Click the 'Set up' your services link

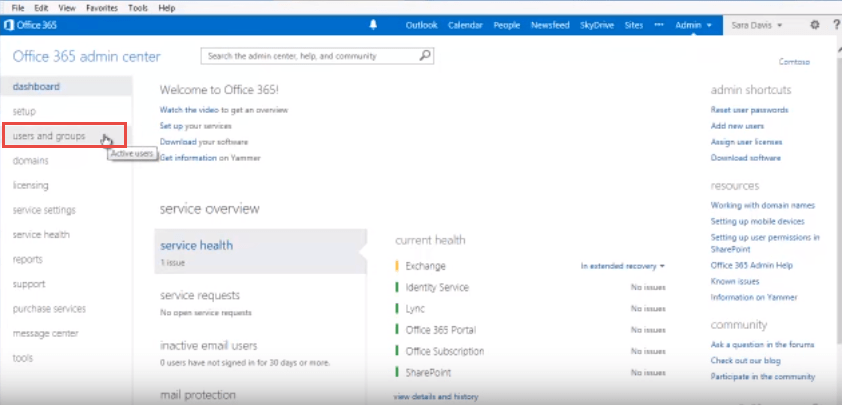pos(171,126)
